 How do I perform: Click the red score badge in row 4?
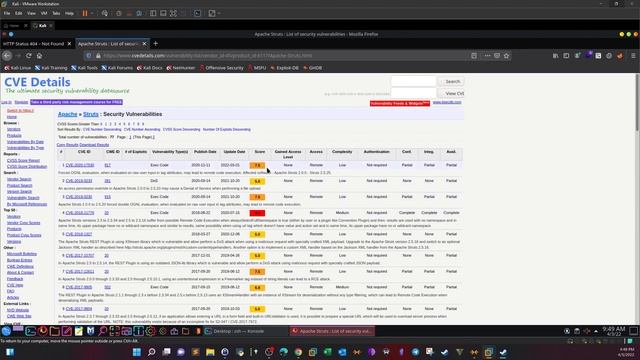[x=257, y=213]
